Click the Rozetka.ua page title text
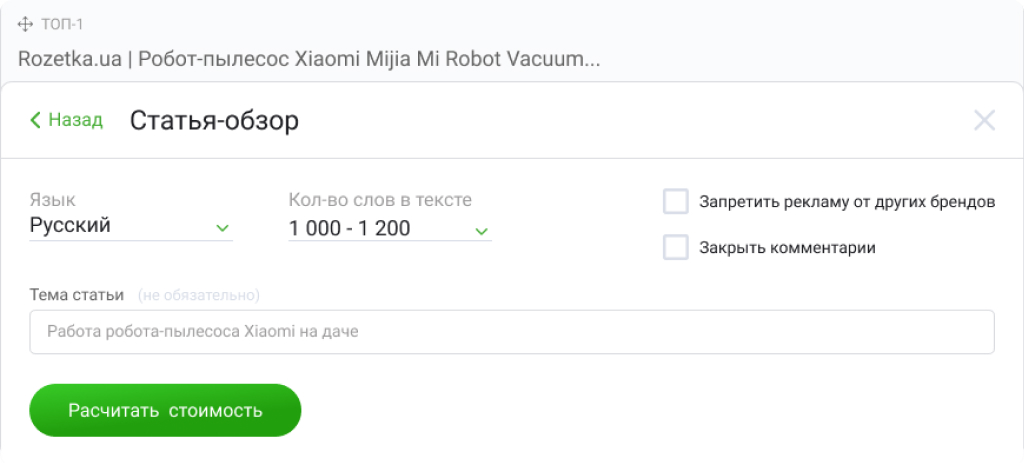The image size is (1025, 463). click(x=309, y=58)
